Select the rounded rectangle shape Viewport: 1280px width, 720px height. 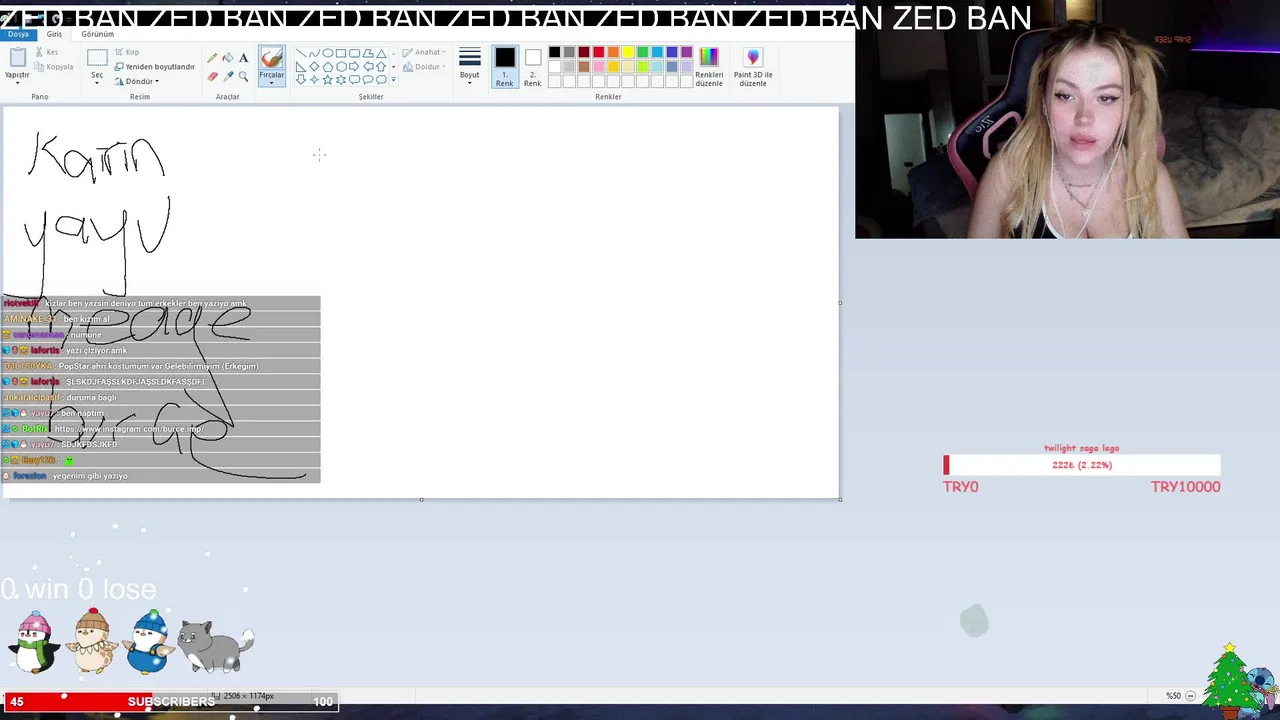click(354, 52)
